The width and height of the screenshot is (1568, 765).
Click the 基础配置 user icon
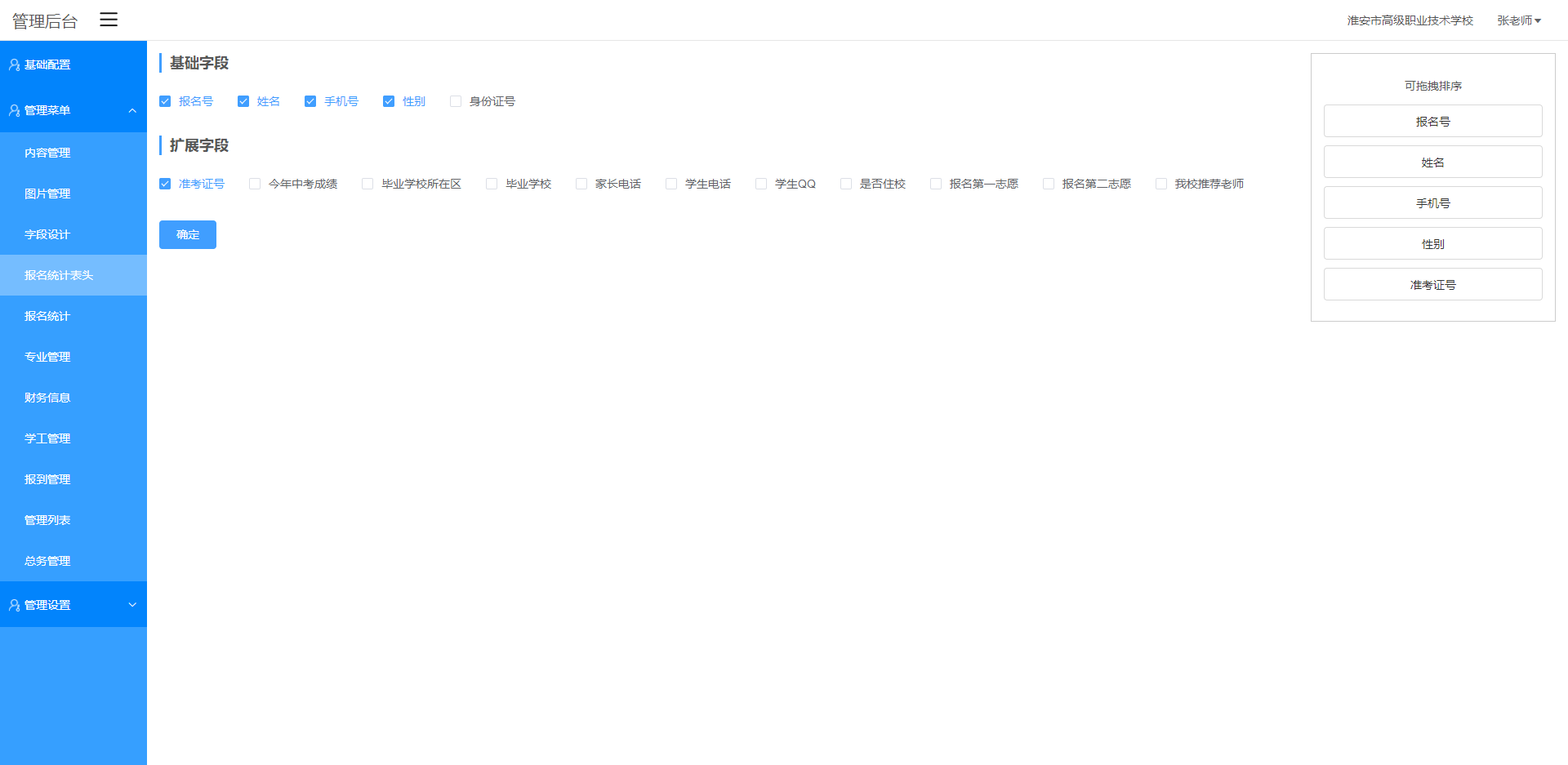pyautogui.click(x=14, y=64)
